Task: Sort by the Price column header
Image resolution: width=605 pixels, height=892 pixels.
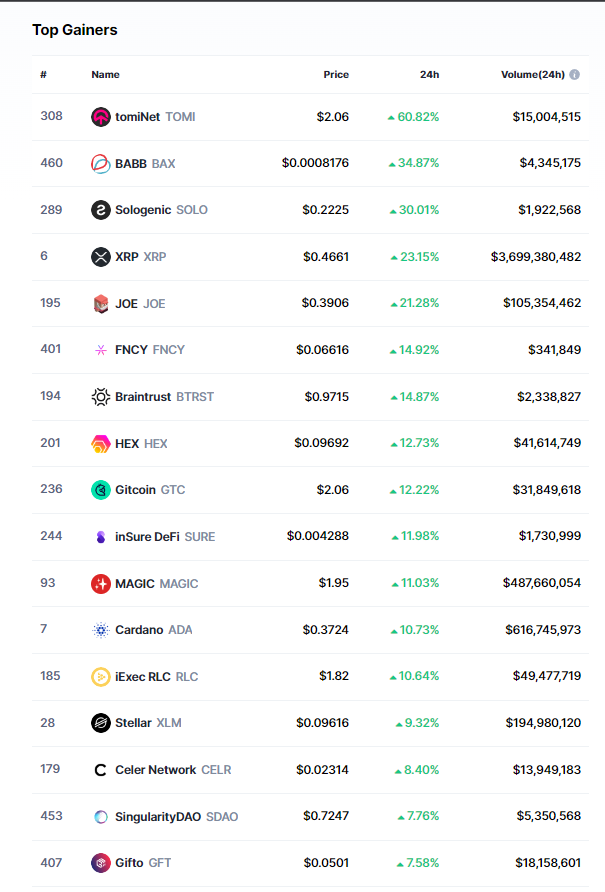Action: (336, 75)
